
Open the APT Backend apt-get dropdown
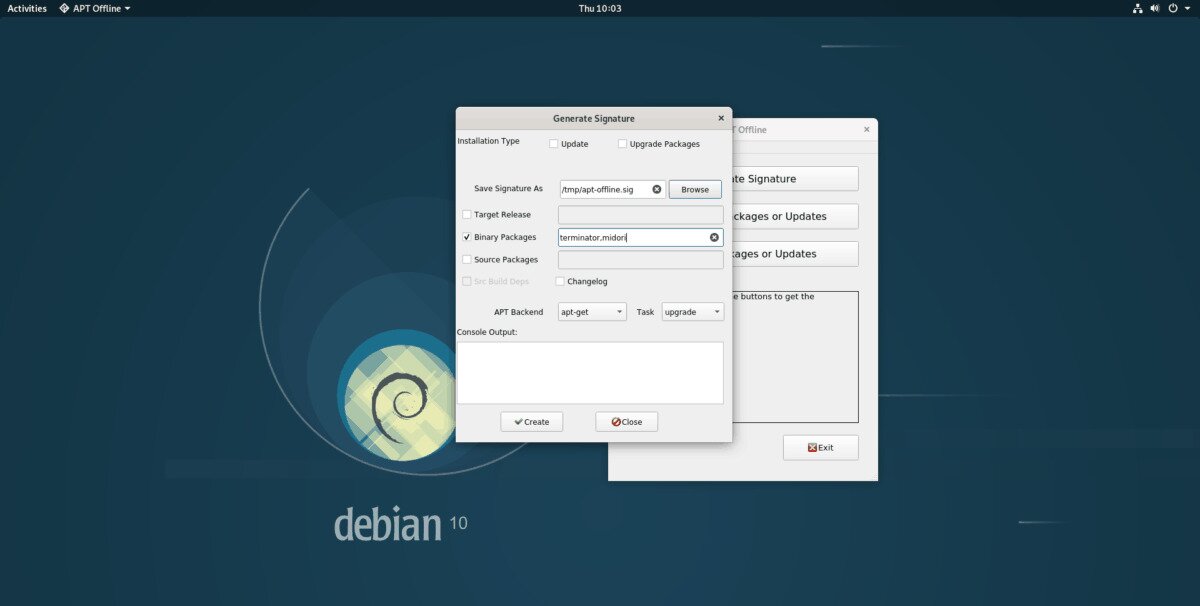click(592, 312)
